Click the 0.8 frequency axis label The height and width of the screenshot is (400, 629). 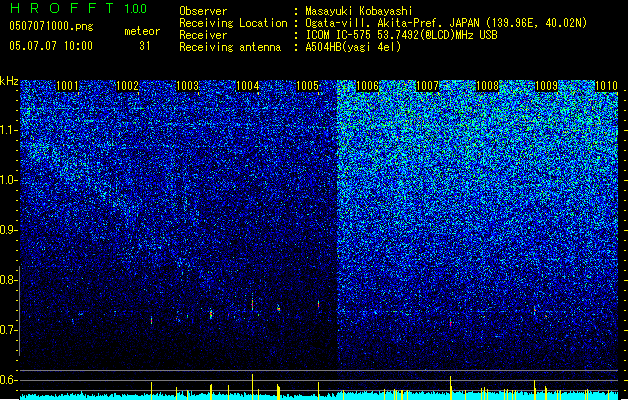(x=9, y=280)
